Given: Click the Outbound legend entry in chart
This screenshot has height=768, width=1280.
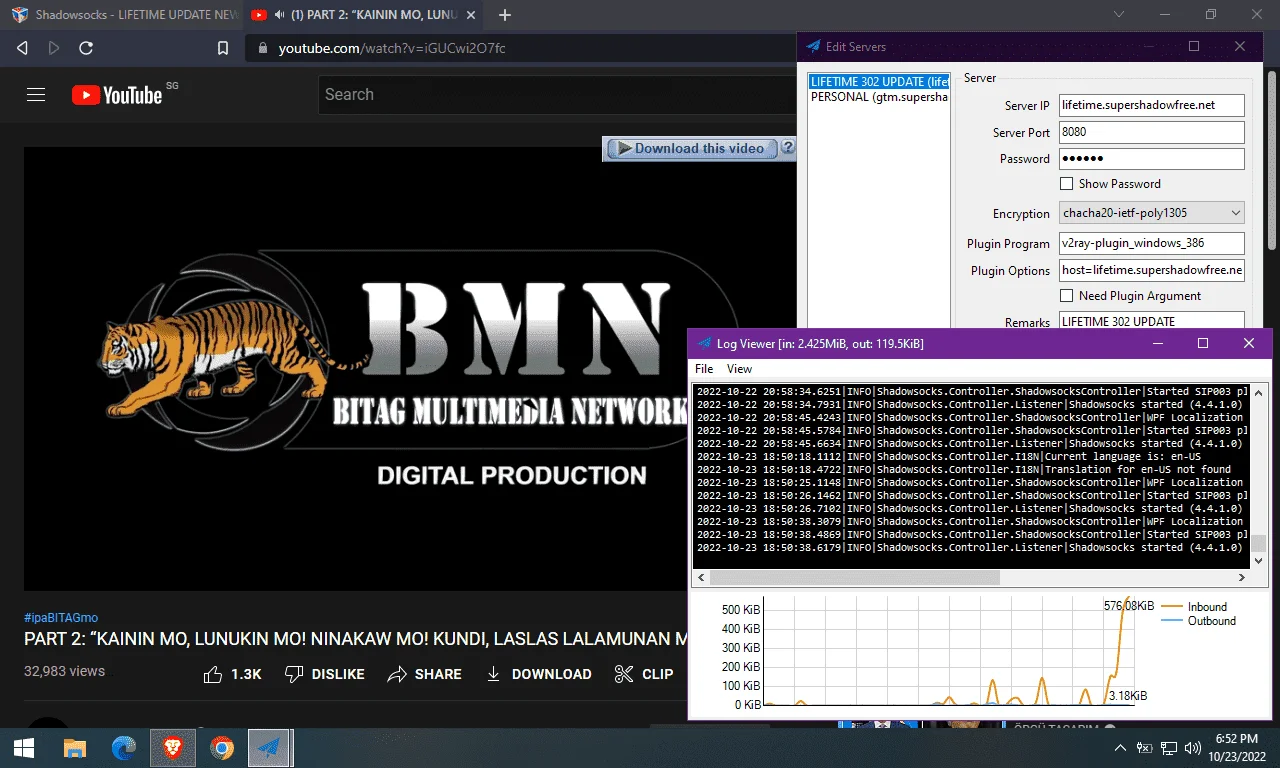Looking at the screenshot, I should point(1198,621).
